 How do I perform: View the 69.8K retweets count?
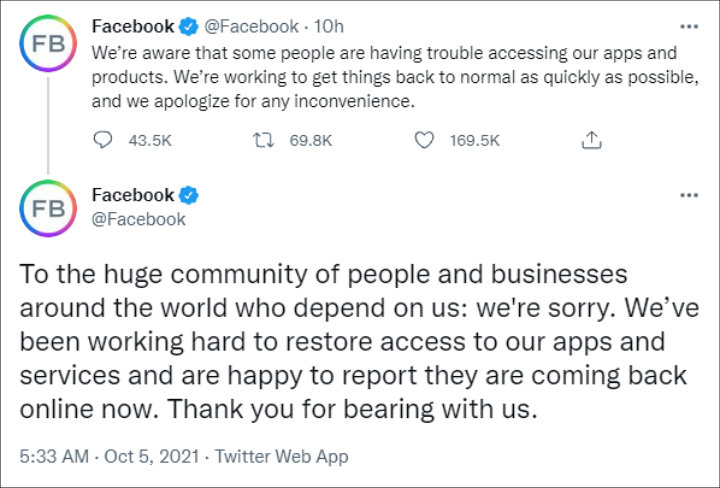pyautogui.click(x=310, y=140)
